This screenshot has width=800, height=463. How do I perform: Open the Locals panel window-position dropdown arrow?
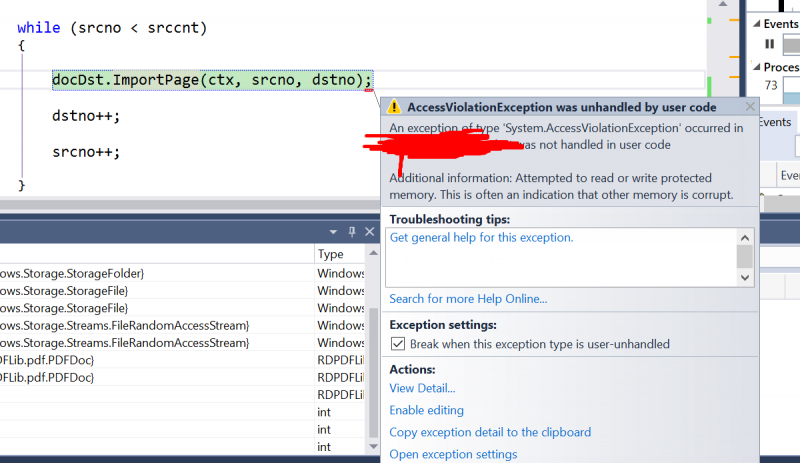tap(335, 232)
